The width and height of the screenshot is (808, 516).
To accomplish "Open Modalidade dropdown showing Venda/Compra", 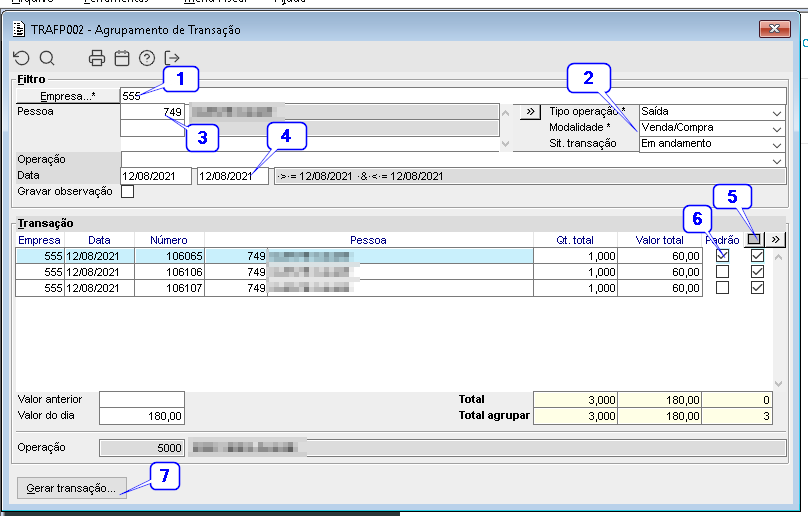I will coord(777,129).
